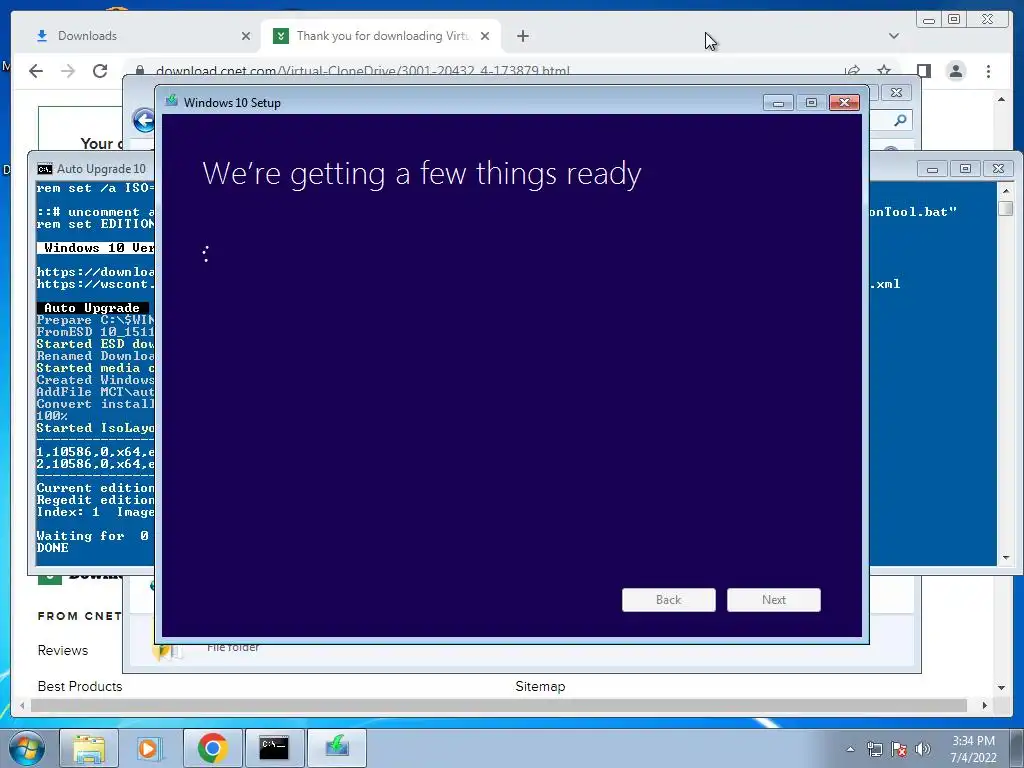Viewport: 1024px width, 768px height.
Task: Click the Back button in Windows 10 Setup
Action: point(668,600)
